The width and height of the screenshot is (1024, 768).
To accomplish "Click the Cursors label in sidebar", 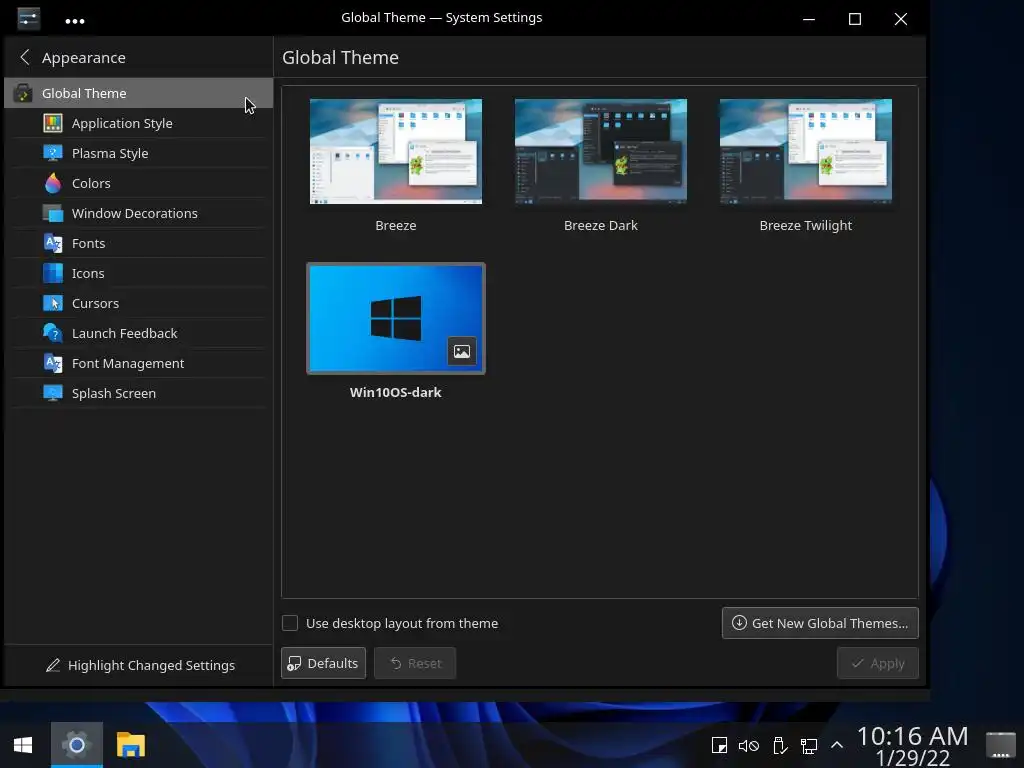I will pyautogui.click(x=95, y=303).
